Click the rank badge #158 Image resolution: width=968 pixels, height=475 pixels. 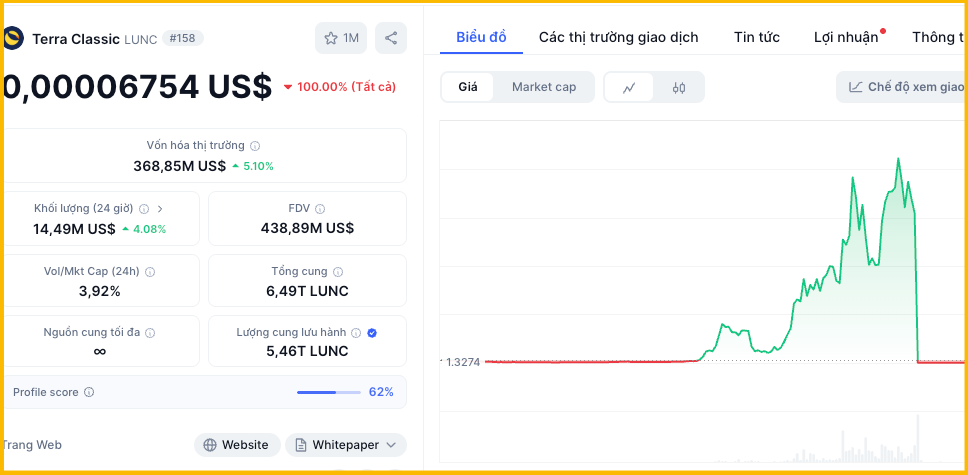click(x=183, y=38)
